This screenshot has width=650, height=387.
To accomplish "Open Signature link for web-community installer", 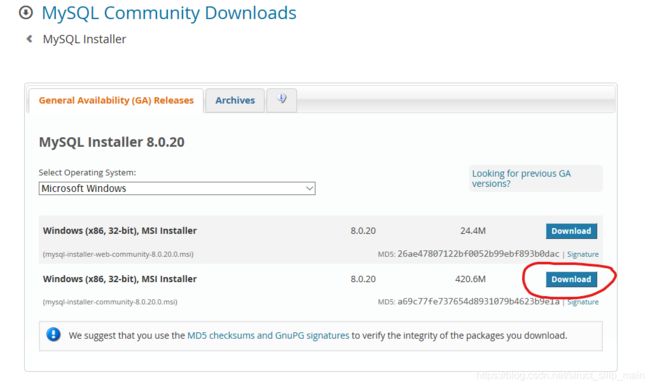I will [x=583, y=254].
